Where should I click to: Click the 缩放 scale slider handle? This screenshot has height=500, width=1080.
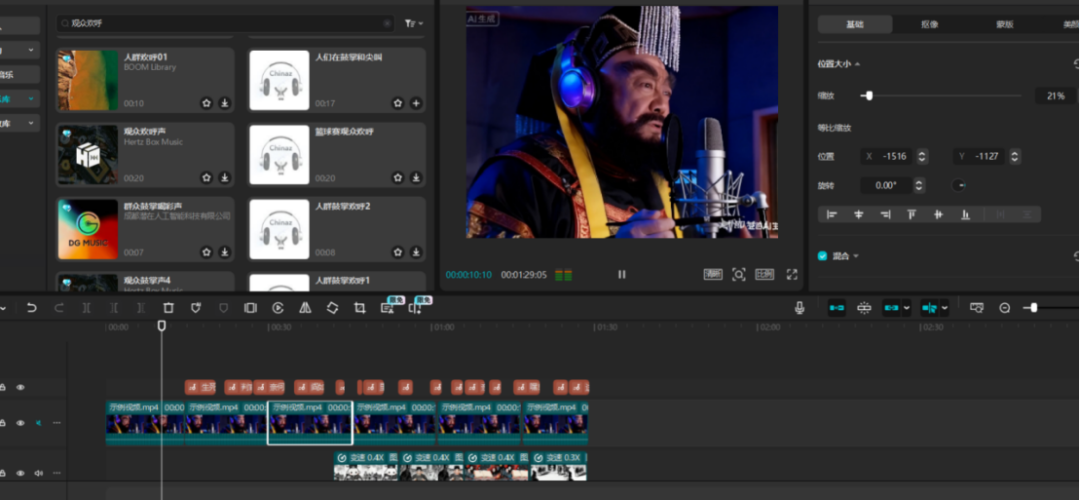pyautogui.click(x=868, y=96)
